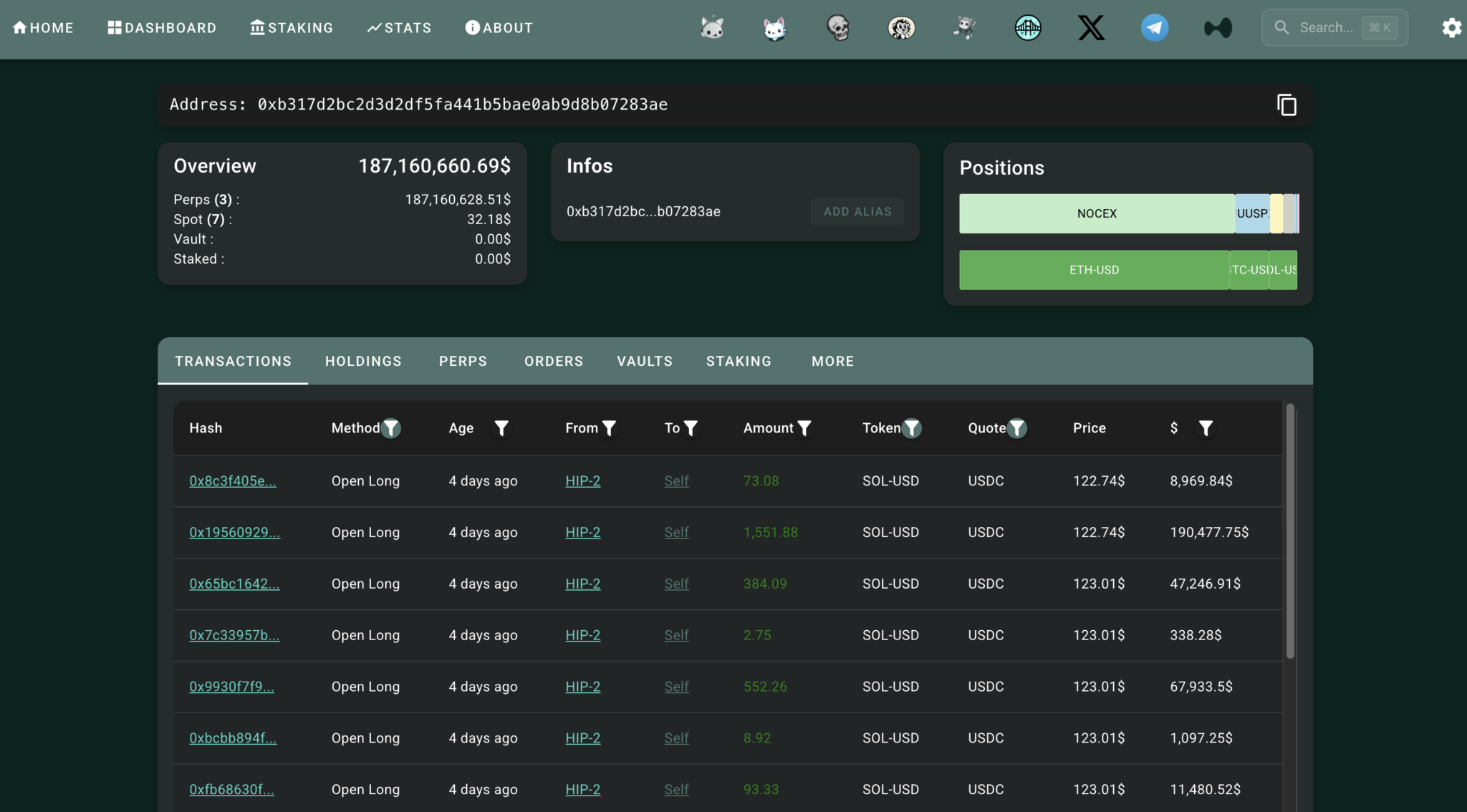Click the white cat mascot icon in navbar

tap(774, 27)
